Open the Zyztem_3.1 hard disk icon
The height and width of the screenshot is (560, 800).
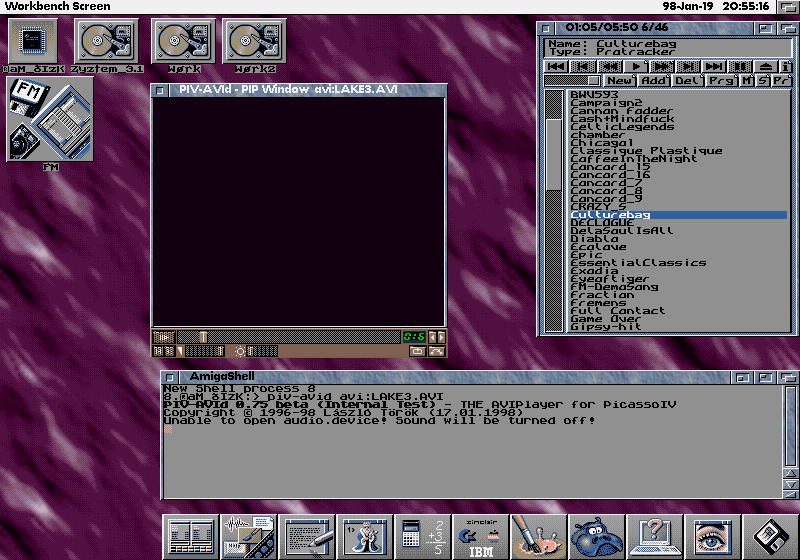(x=106, y=41)
